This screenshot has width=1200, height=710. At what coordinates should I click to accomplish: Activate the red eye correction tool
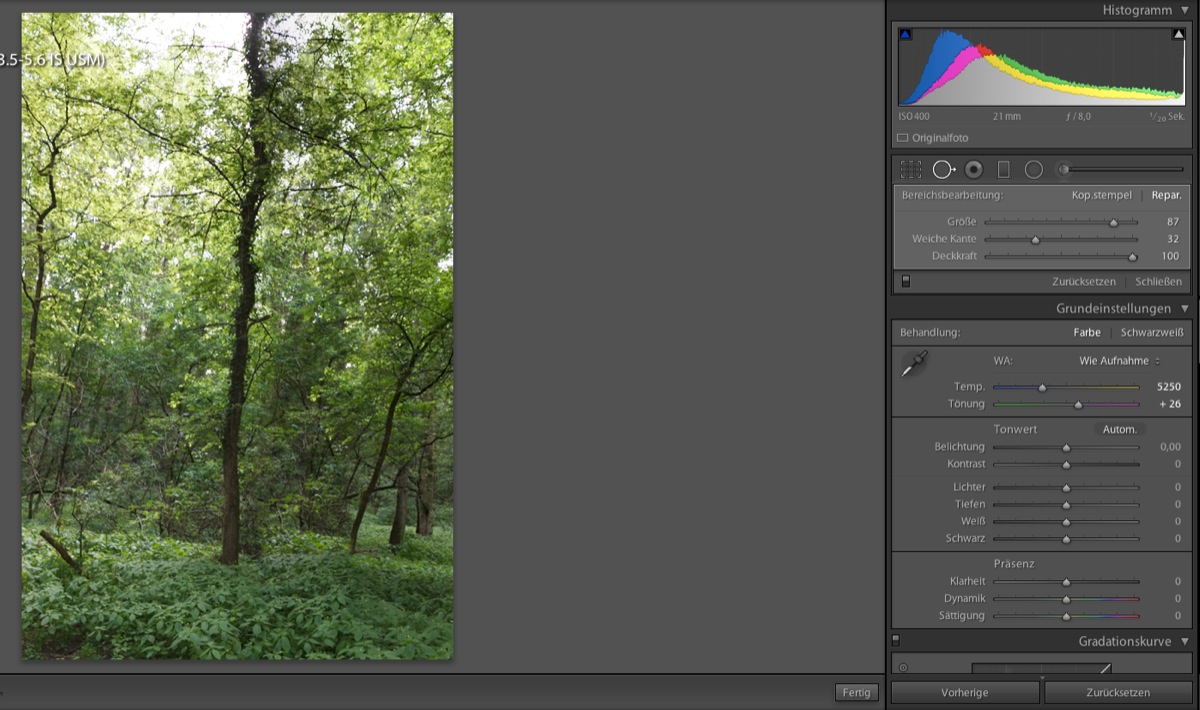(x=974, y=170)
